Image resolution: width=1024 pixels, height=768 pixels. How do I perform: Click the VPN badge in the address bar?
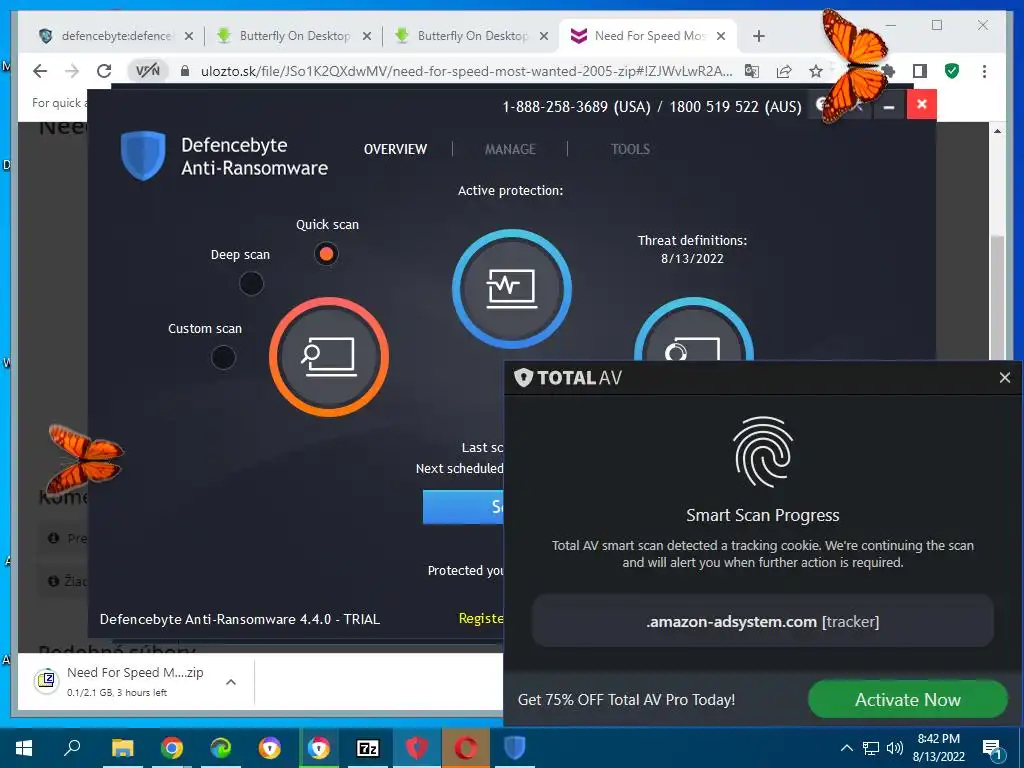148,71
